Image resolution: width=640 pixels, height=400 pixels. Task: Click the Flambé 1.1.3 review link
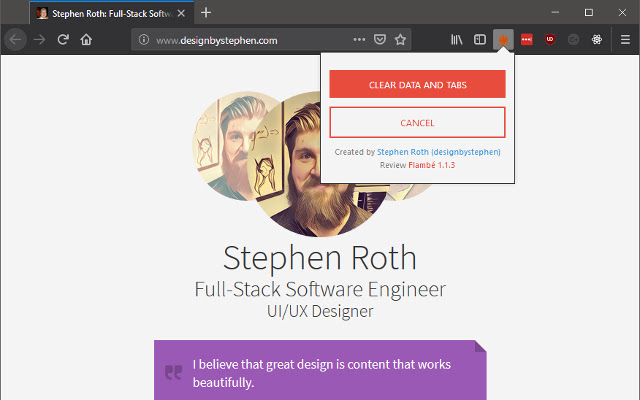431,165
